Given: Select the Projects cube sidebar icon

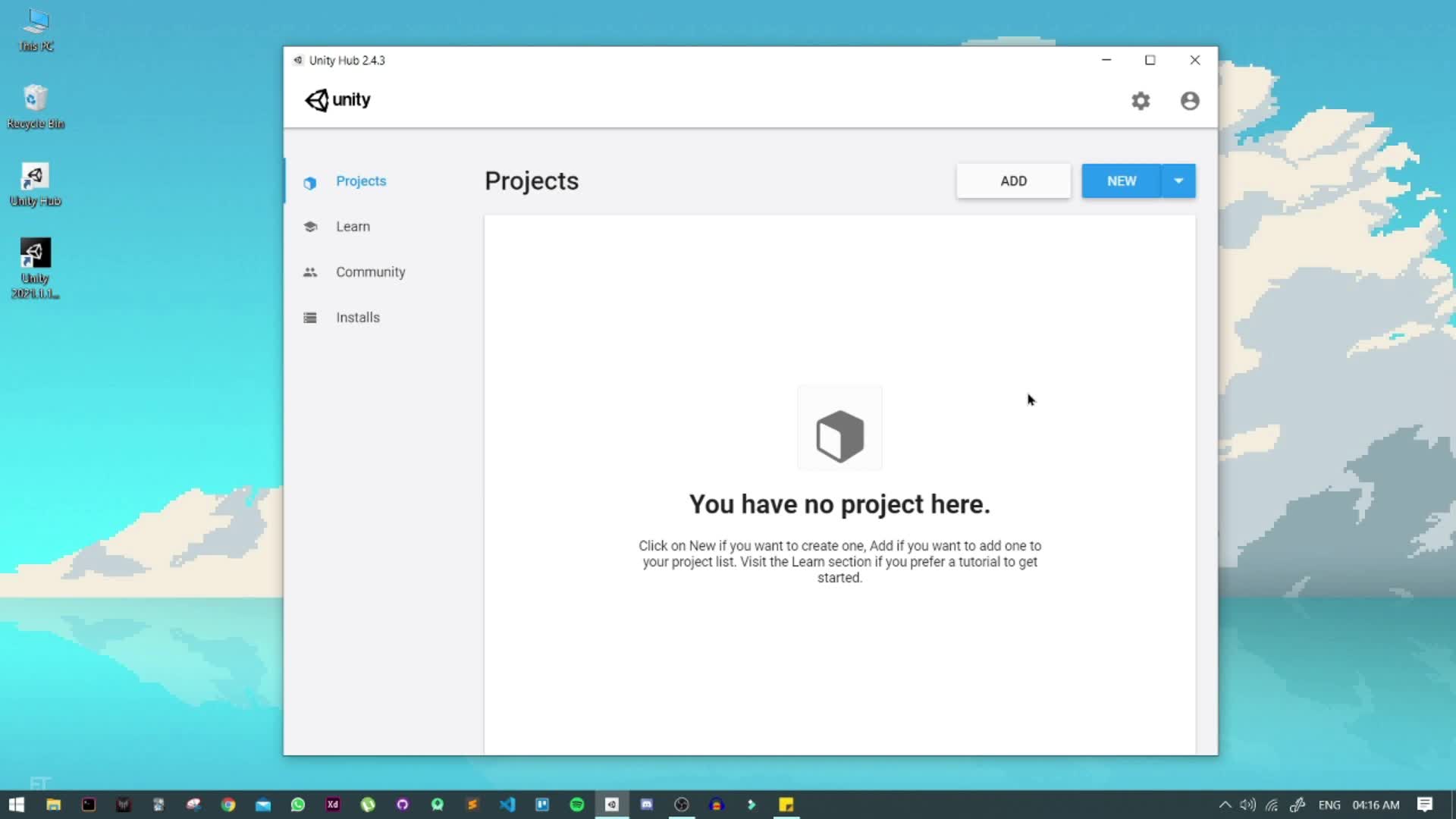Looking at the screenshot, I should [309, 183].
